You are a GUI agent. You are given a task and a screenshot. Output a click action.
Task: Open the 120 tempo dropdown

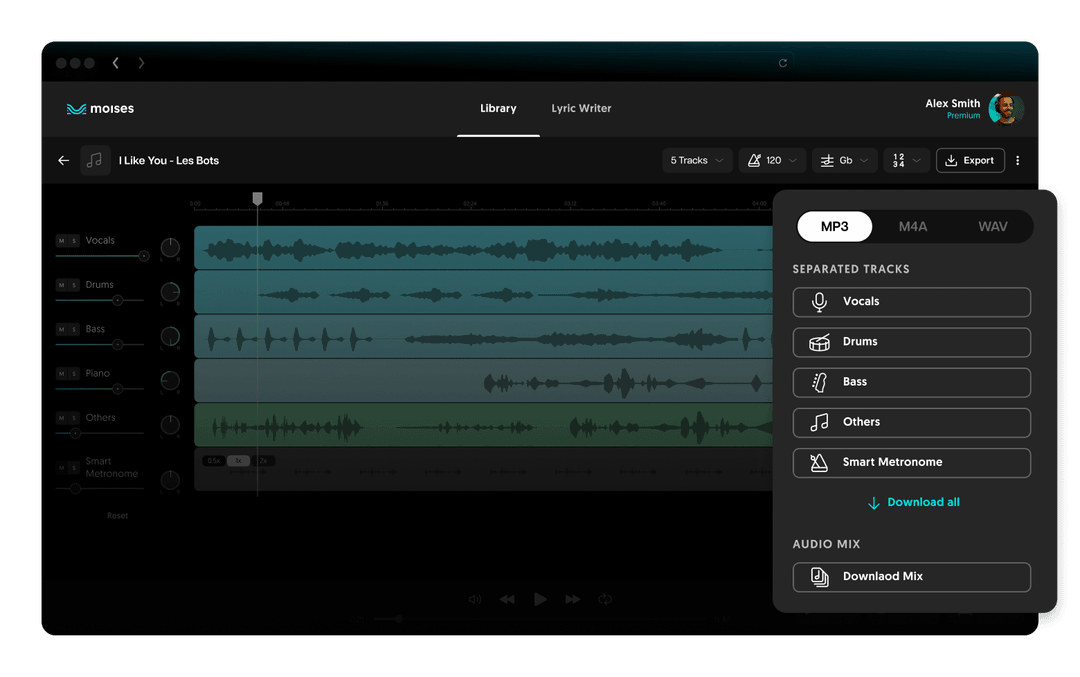click(772, 160)
